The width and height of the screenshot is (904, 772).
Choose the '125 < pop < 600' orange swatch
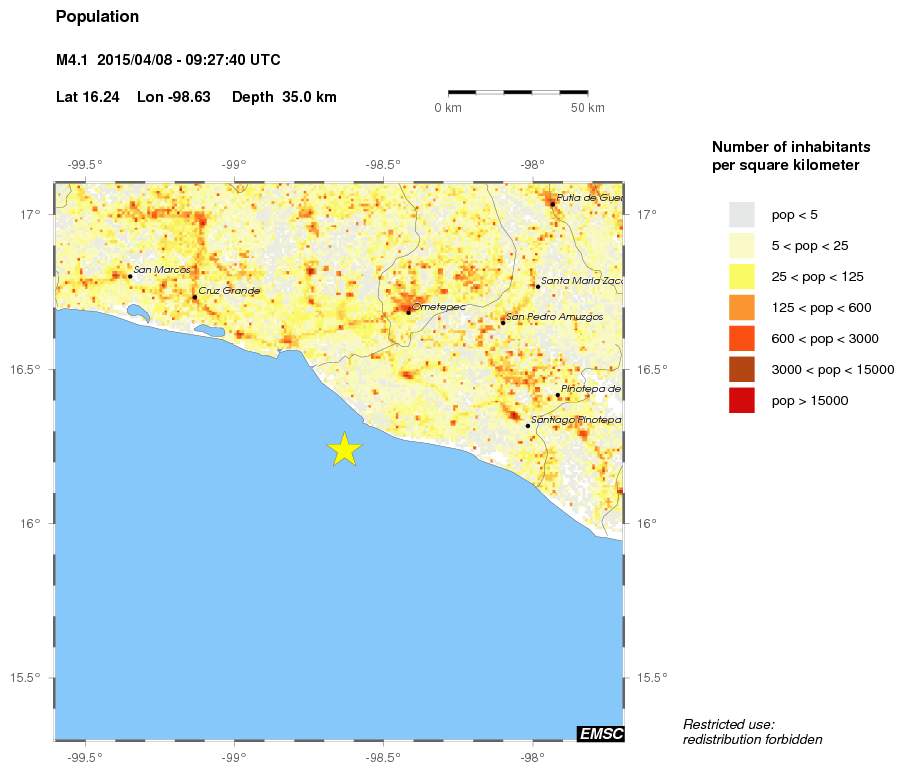(x=741, y=308)
